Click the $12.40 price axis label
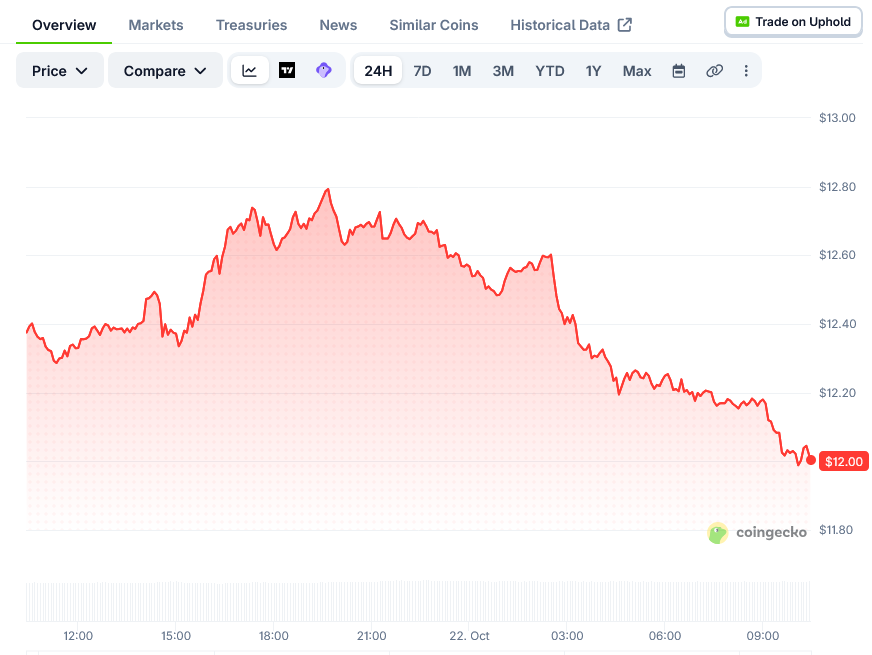872x655 pixels. 837,324
